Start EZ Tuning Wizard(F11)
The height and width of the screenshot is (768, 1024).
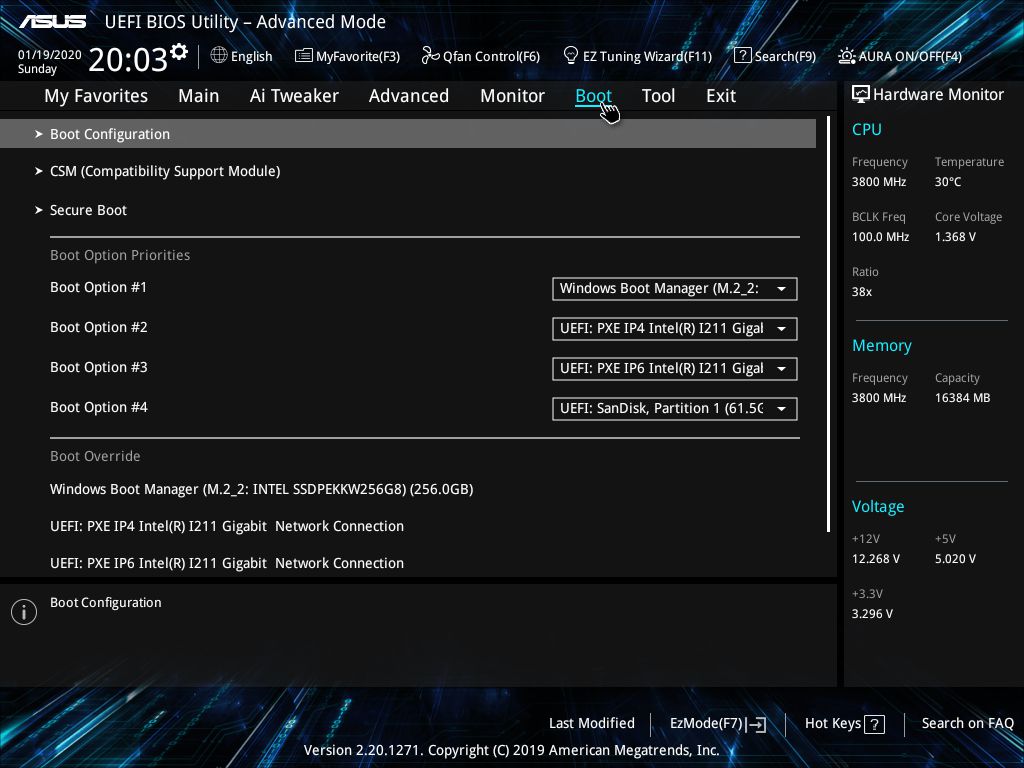click(x=637, y=56)
